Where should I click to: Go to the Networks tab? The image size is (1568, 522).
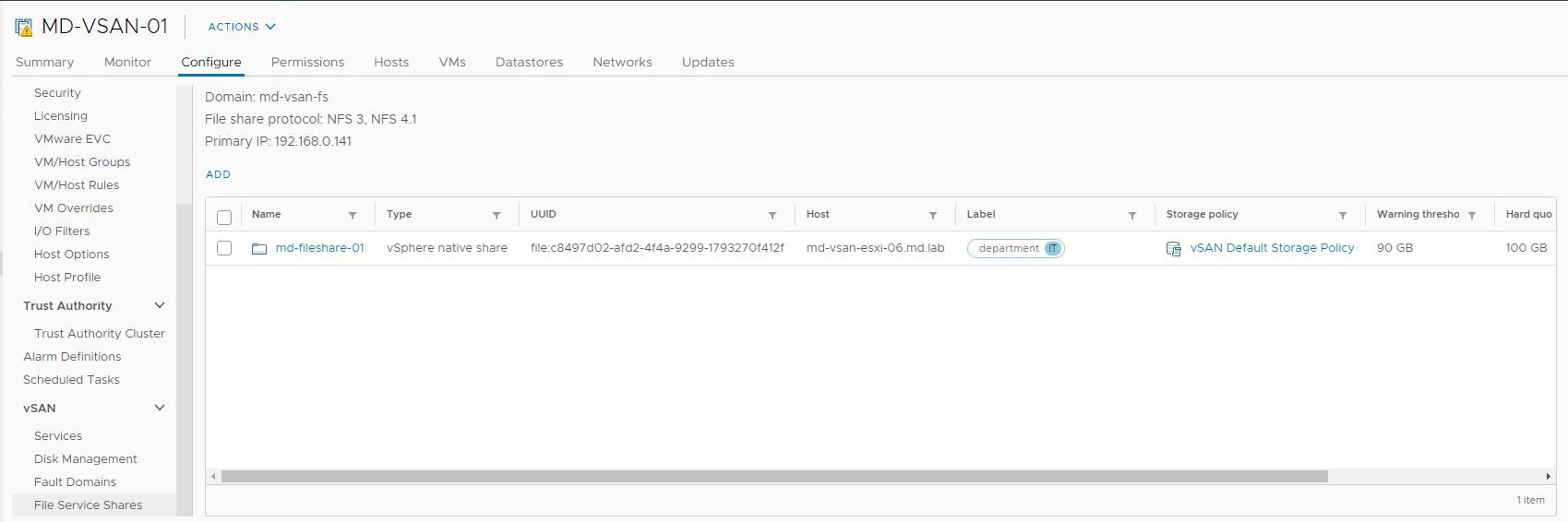tap(622, 62)
